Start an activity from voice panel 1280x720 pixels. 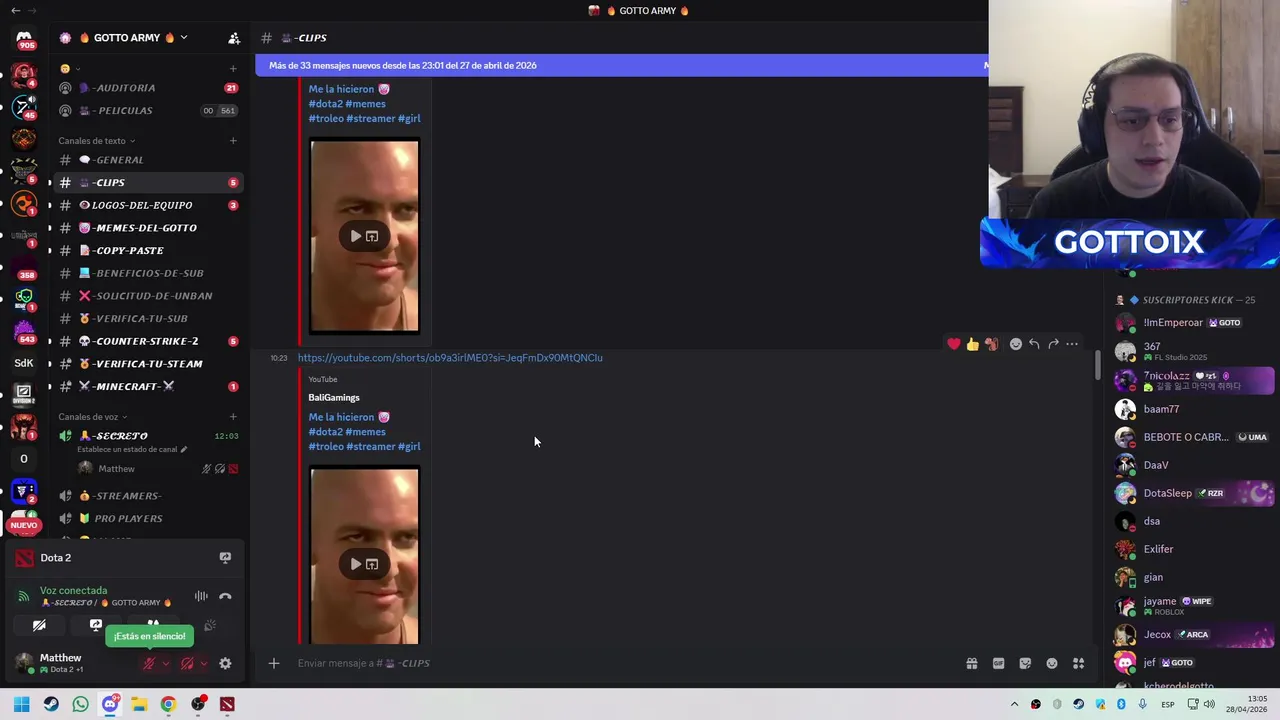(153, 624)
